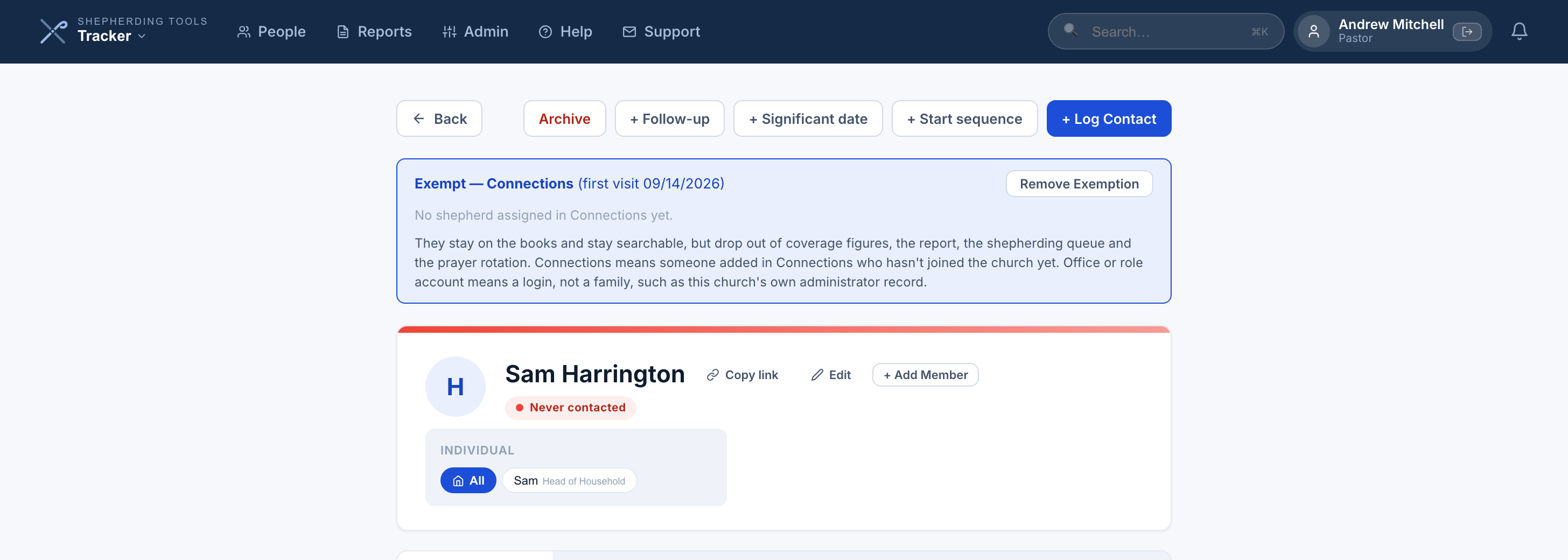This screenshot has height=560, width=1568.
Task: Open the Reports menu
Action: coord(374,32)
